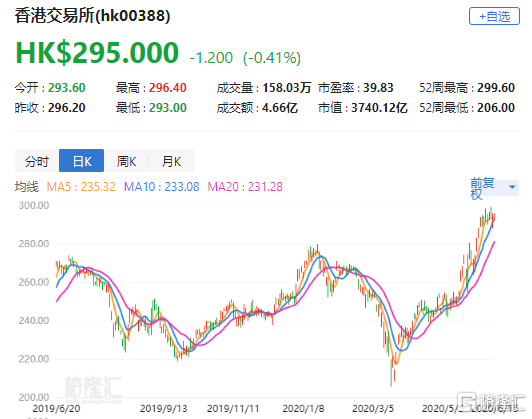The width and height of the screenshot is (532, 419).
Task: Click the 240.00 y-axis label
Action: pyautogui.click(x=34, y=320)
